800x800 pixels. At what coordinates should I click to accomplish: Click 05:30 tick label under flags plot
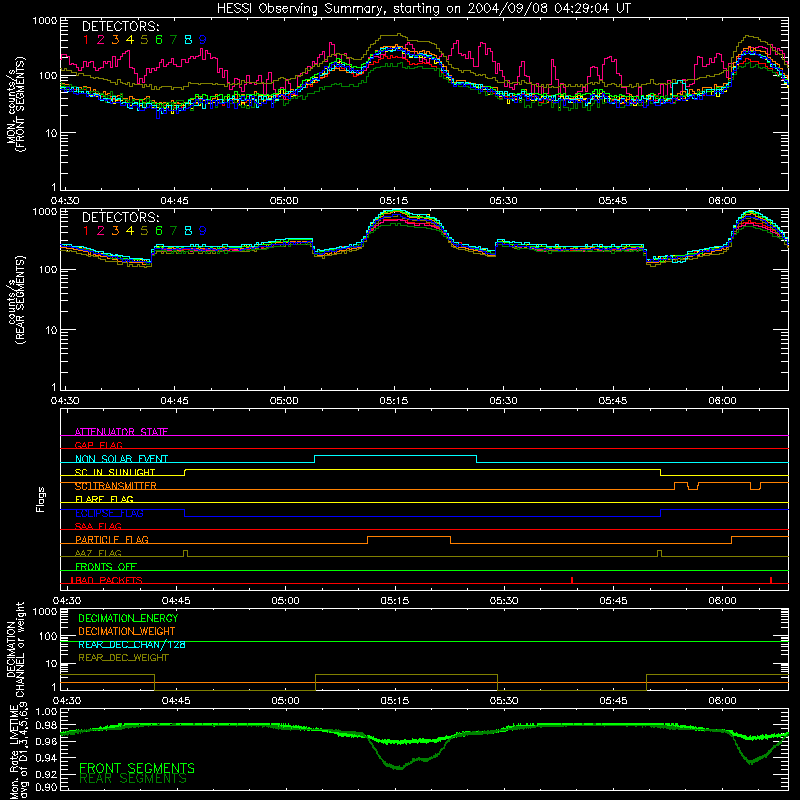coord(504,601)
